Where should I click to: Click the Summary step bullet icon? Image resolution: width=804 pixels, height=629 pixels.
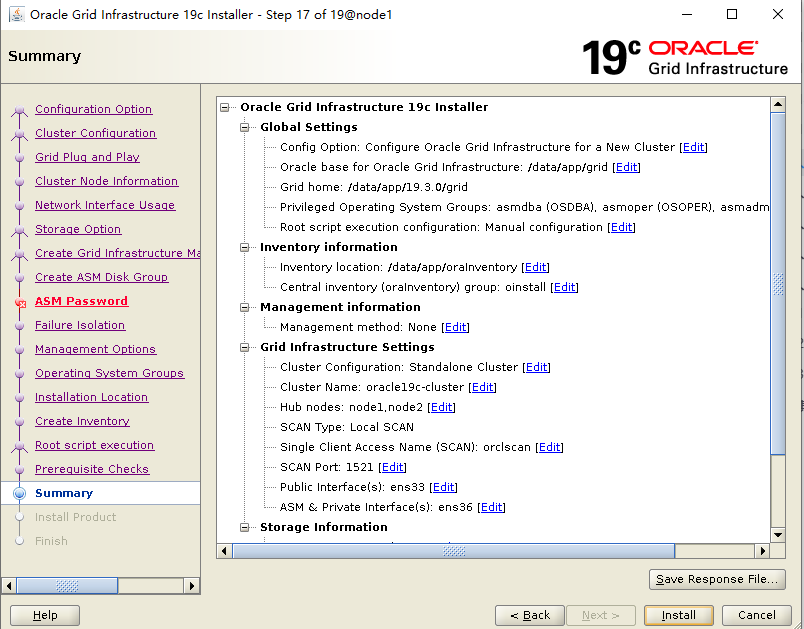point(19,493)
